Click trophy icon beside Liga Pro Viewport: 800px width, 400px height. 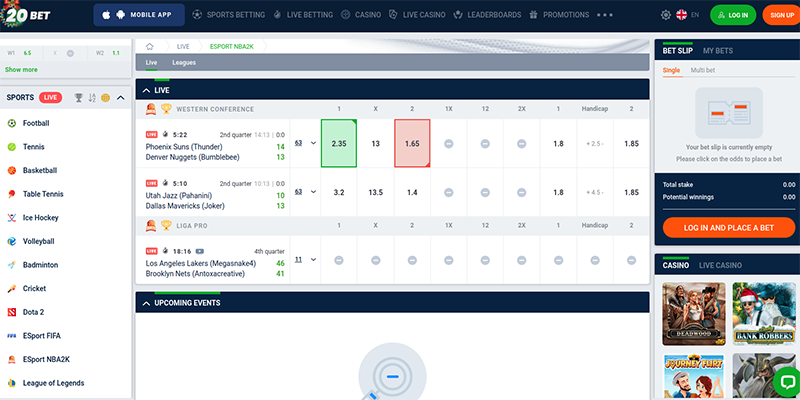166,225
